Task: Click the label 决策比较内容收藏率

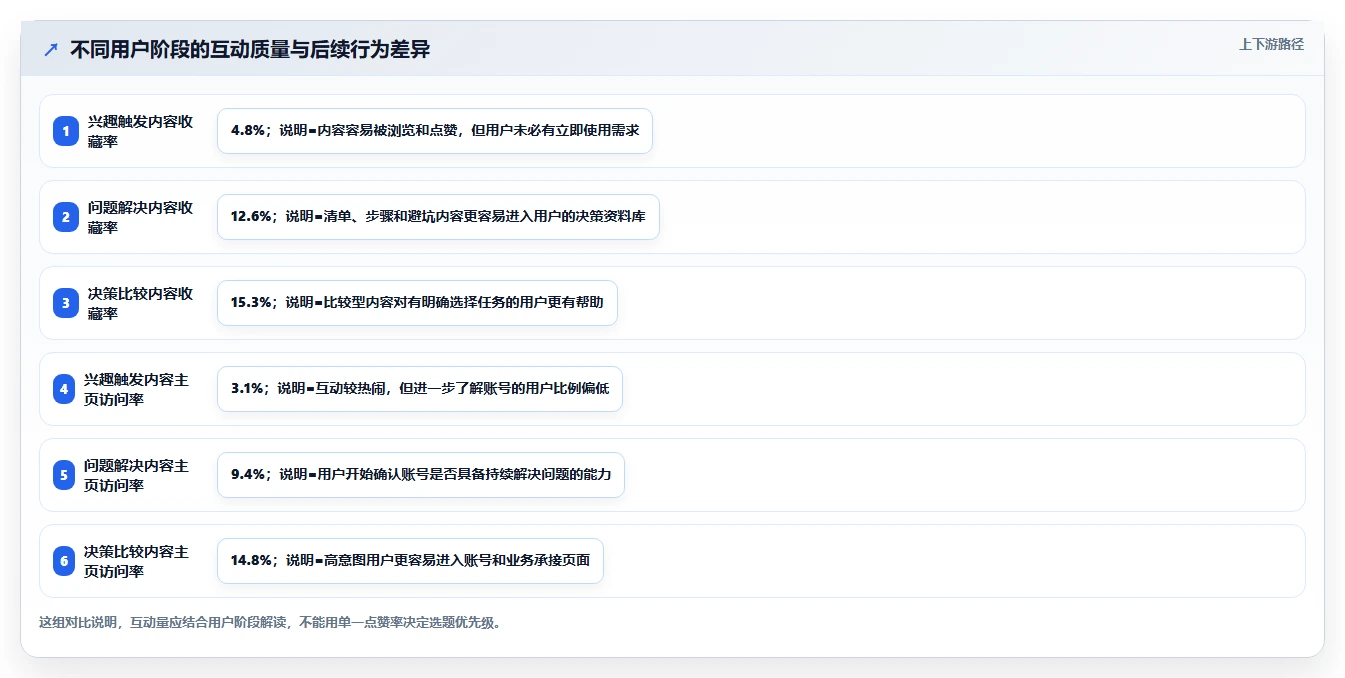Action: point(140,303)
